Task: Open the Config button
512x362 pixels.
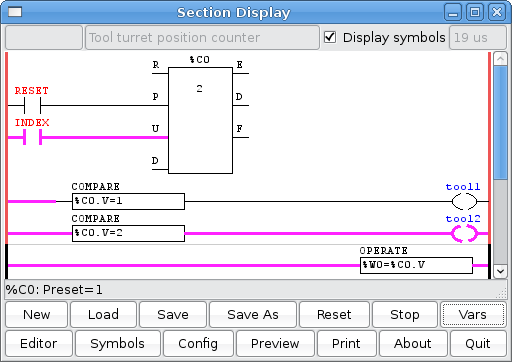Action: point(198,343)
